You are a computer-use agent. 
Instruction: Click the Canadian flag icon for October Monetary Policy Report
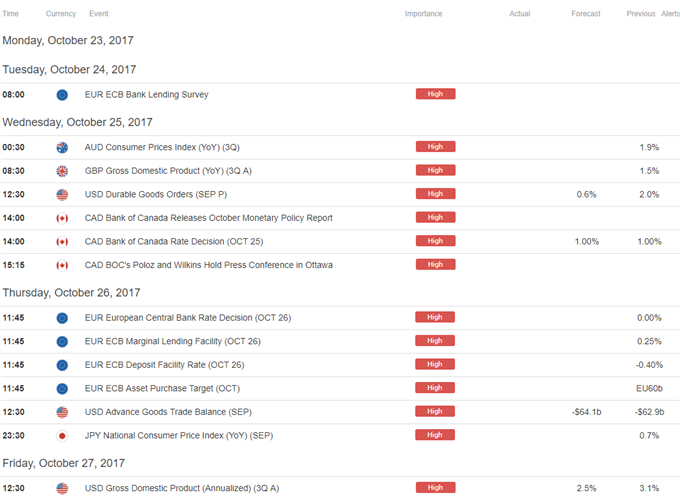[62, 218]
